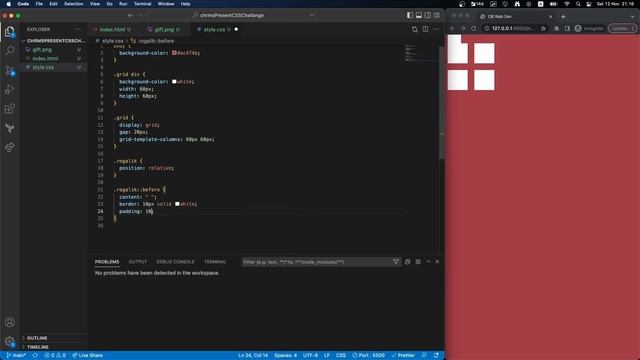
Task: Clear the Problems filter with funnel icon
Action: [396, 262]
